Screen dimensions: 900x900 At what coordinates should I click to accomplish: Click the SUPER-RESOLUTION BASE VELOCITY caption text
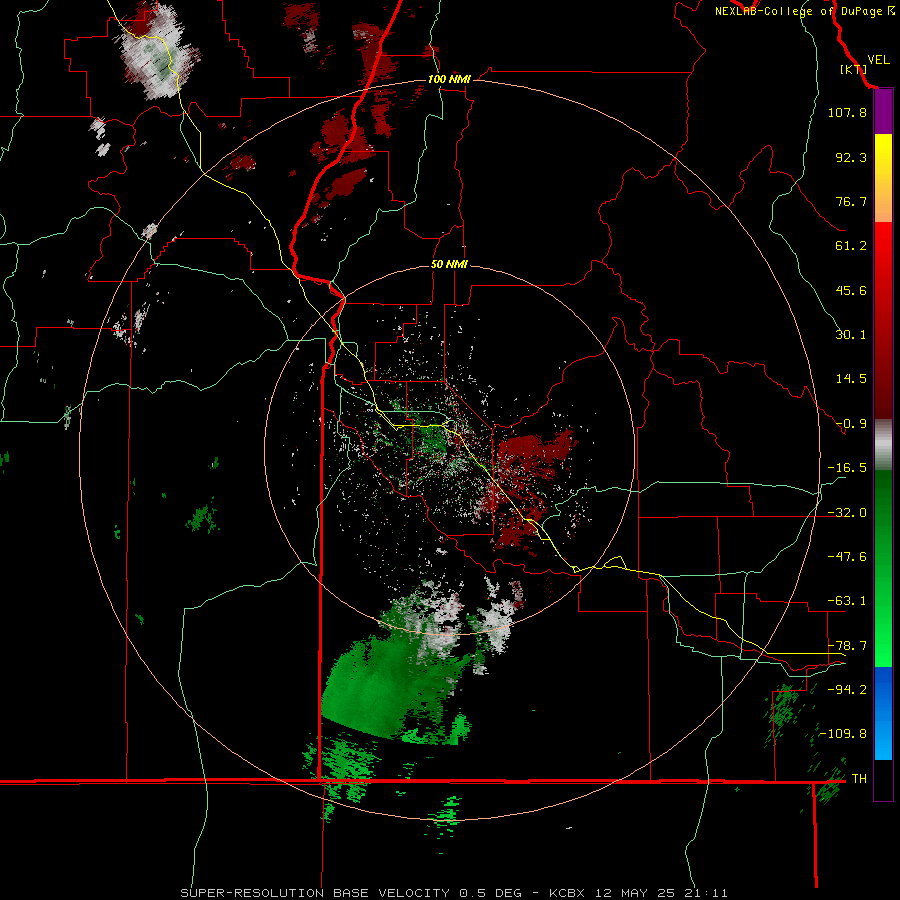pos(316,893)
